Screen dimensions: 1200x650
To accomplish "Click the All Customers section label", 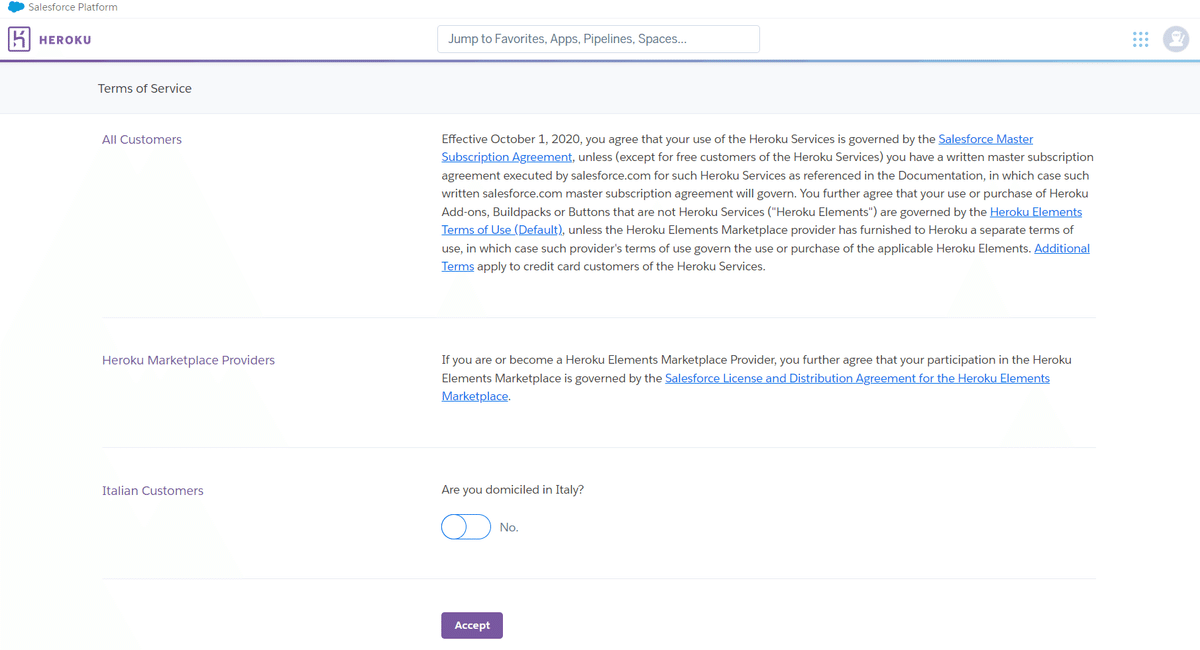I will coord(142,139).
